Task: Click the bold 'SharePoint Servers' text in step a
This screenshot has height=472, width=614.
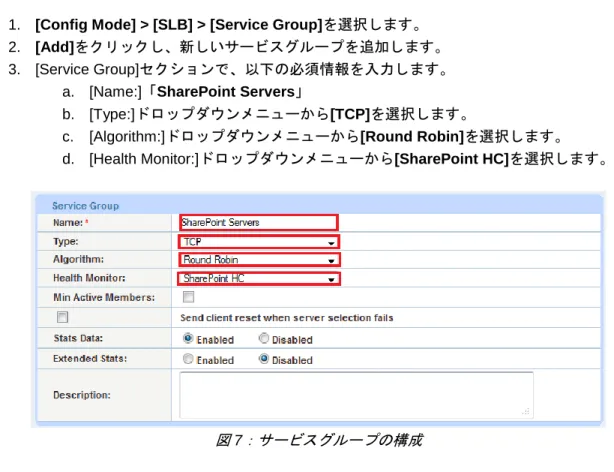Action: tap(226, 92)
